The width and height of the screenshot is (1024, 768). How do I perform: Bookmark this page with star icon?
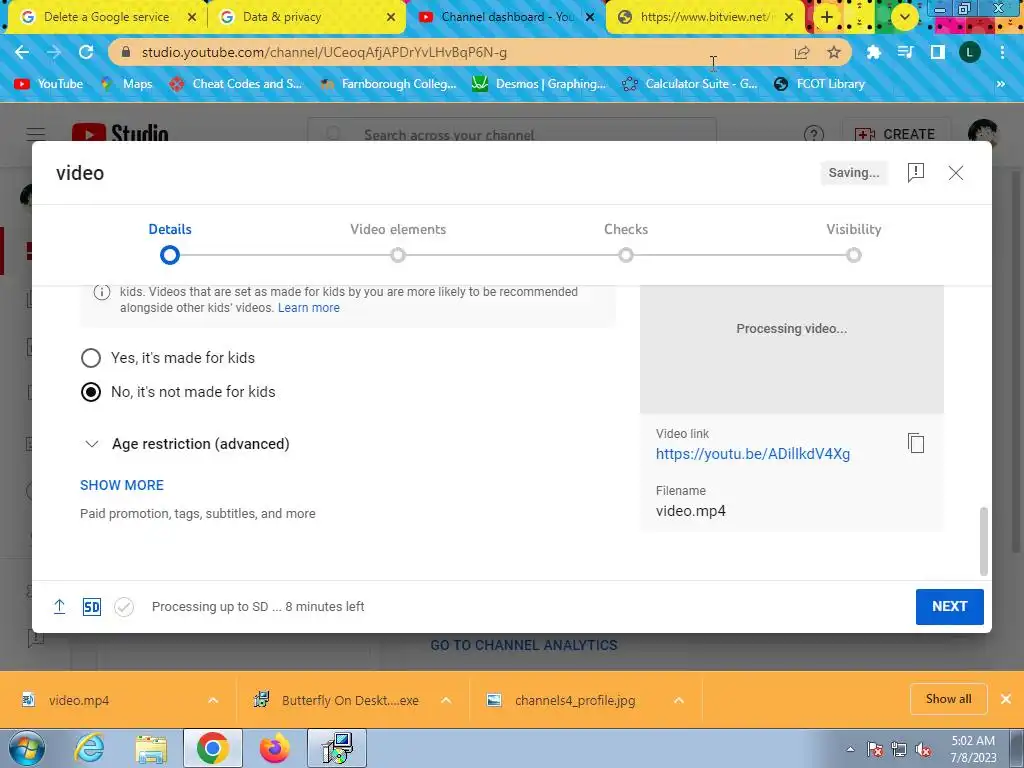(x=834, y=52)
